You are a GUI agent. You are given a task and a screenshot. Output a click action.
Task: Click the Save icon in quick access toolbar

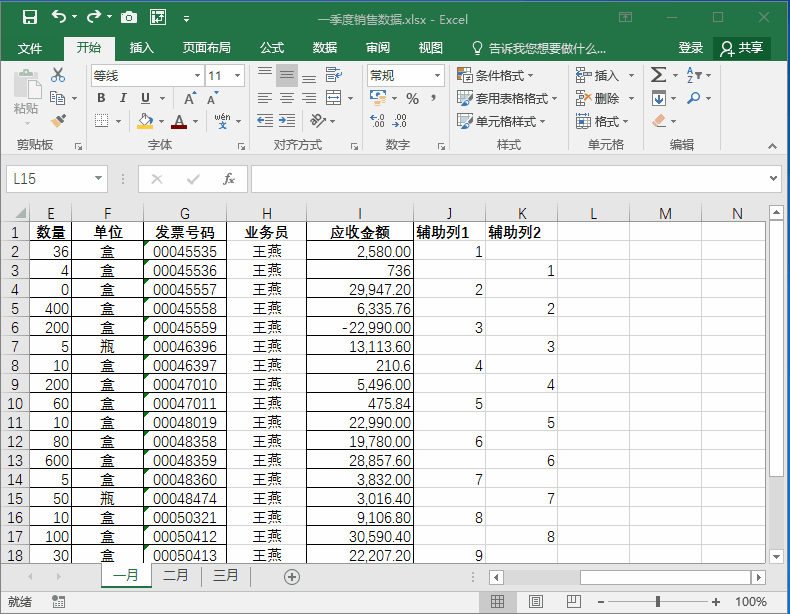point(30,18)
